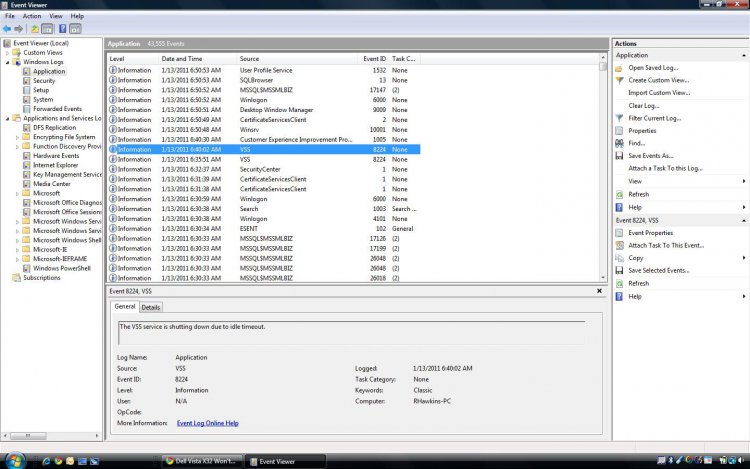Click the Forward arrow toolbar icon
750x469 pixels.
click(x=19, y=29)
